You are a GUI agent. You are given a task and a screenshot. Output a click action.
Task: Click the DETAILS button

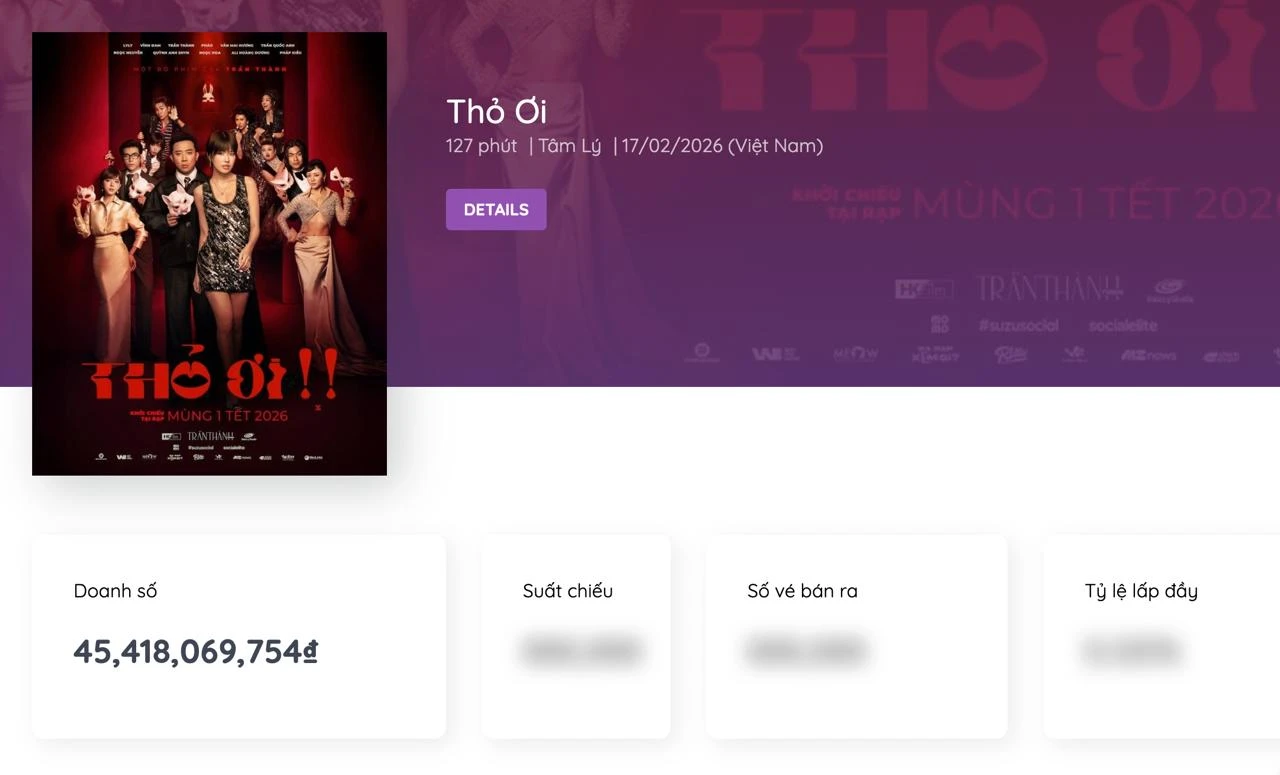pos(496,210)
